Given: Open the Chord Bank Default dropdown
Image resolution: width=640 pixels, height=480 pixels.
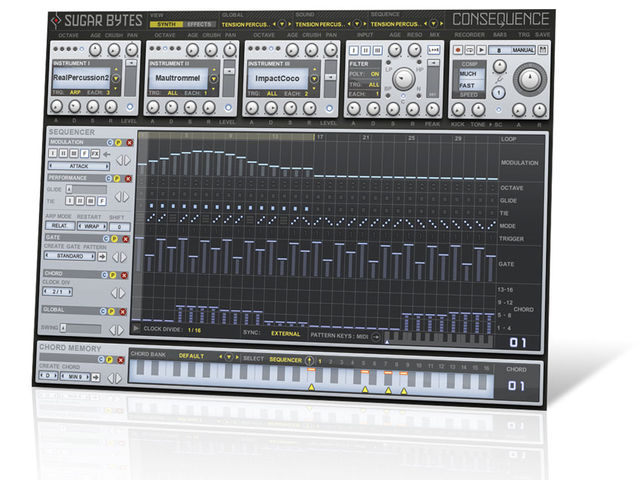Looking at the screenshot, I should [229, 357].
